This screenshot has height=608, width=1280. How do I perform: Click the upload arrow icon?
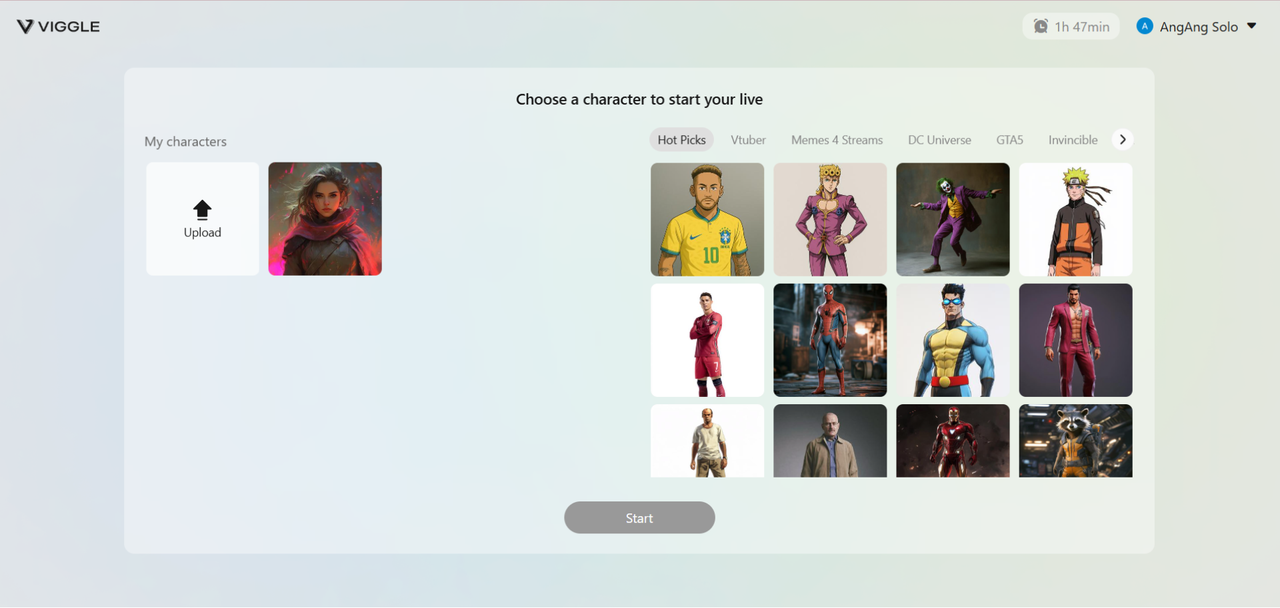pyautogui.click(x=202, y=210)
